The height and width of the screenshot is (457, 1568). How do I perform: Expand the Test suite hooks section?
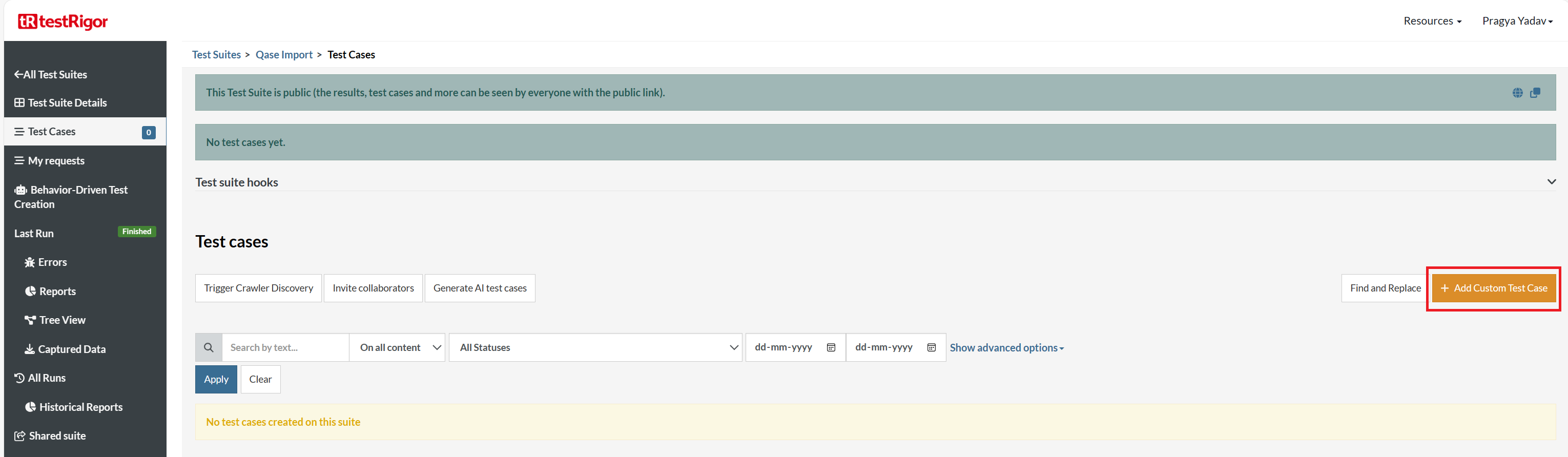click(x=1551, y=182)
